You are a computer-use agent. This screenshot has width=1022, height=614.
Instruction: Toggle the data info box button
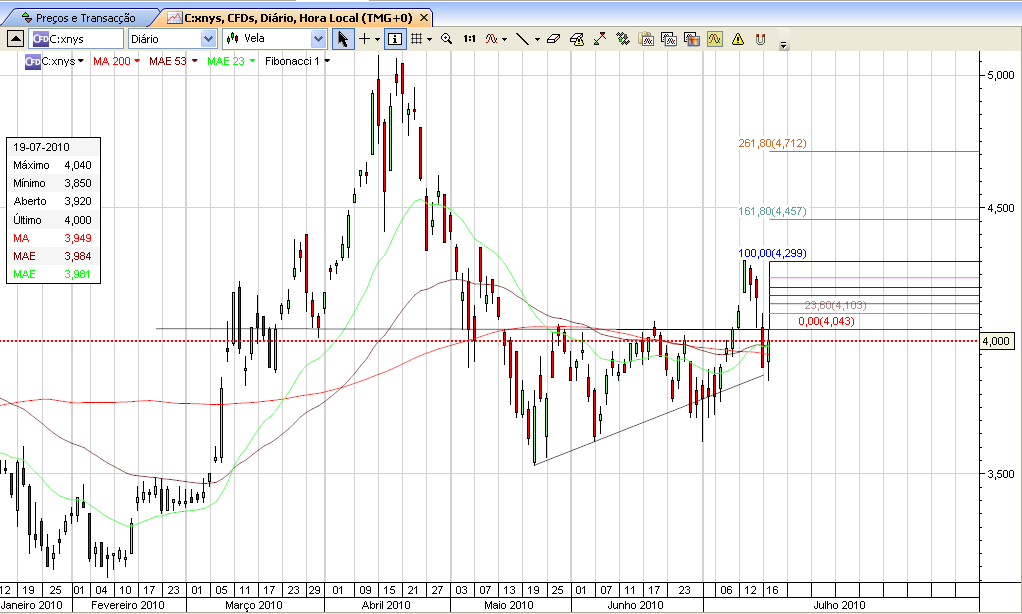395,39
